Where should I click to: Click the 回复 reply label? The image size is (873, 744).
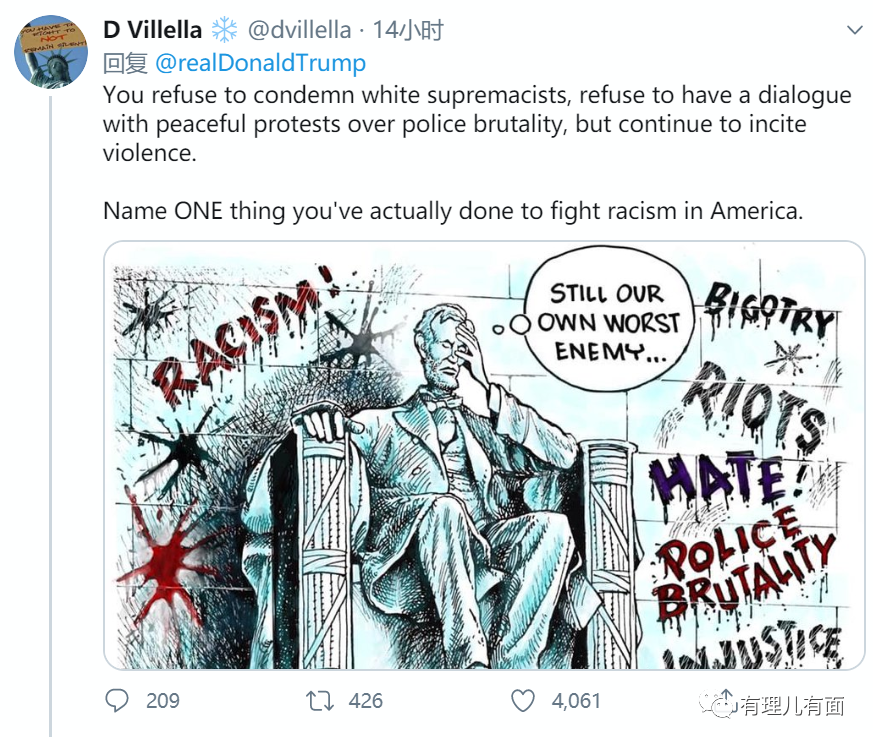click(x=125, y=63)
